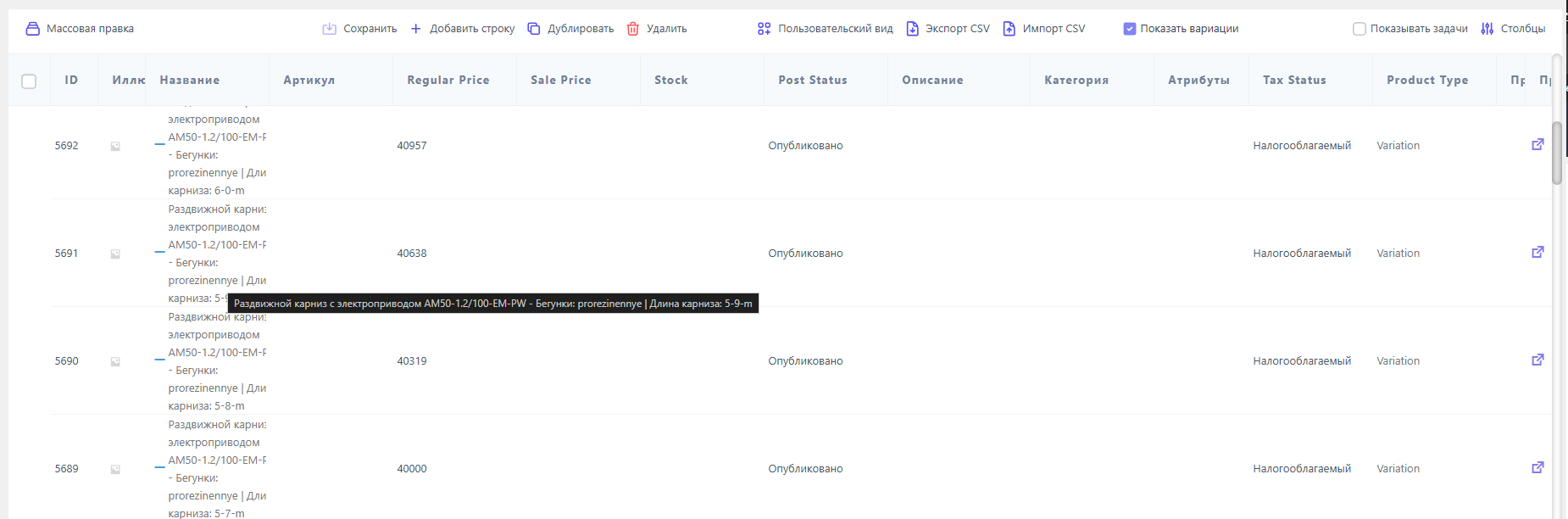
Task: Open product 5690 external link icon
Action: tap(1537, 360)
